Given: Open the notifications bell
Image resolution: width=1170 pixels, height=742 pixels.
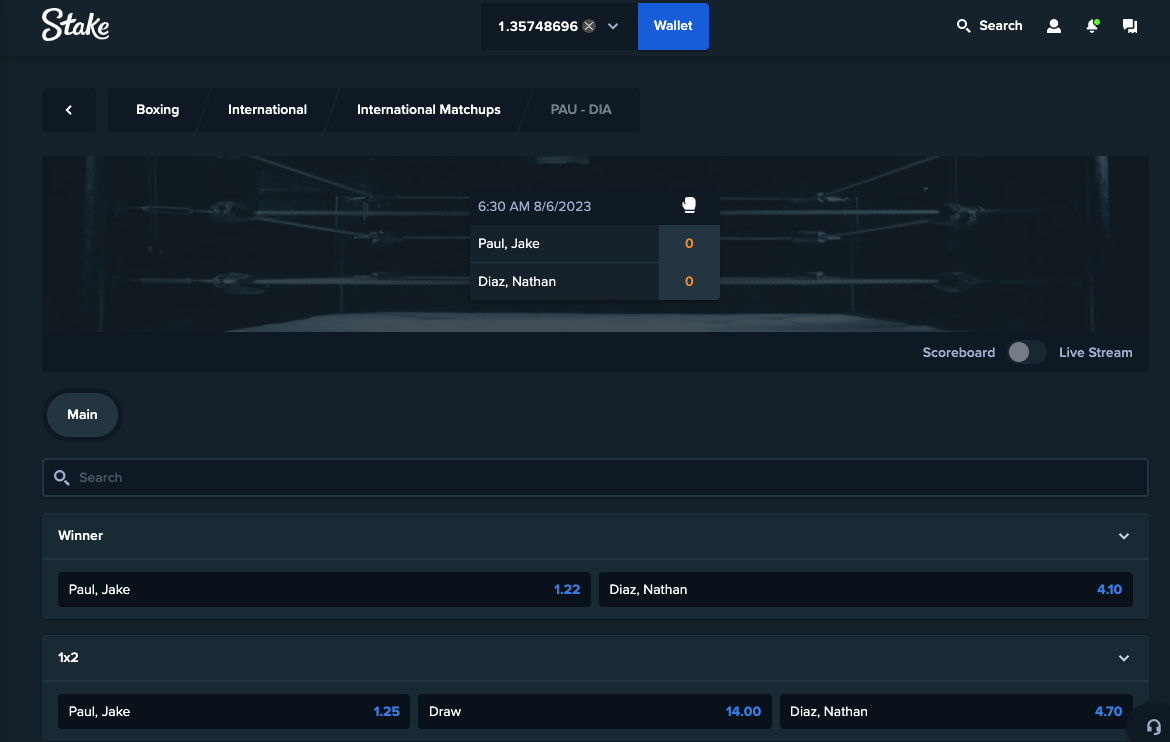Looking at the screenshot, I should [x=1092, y=26].
